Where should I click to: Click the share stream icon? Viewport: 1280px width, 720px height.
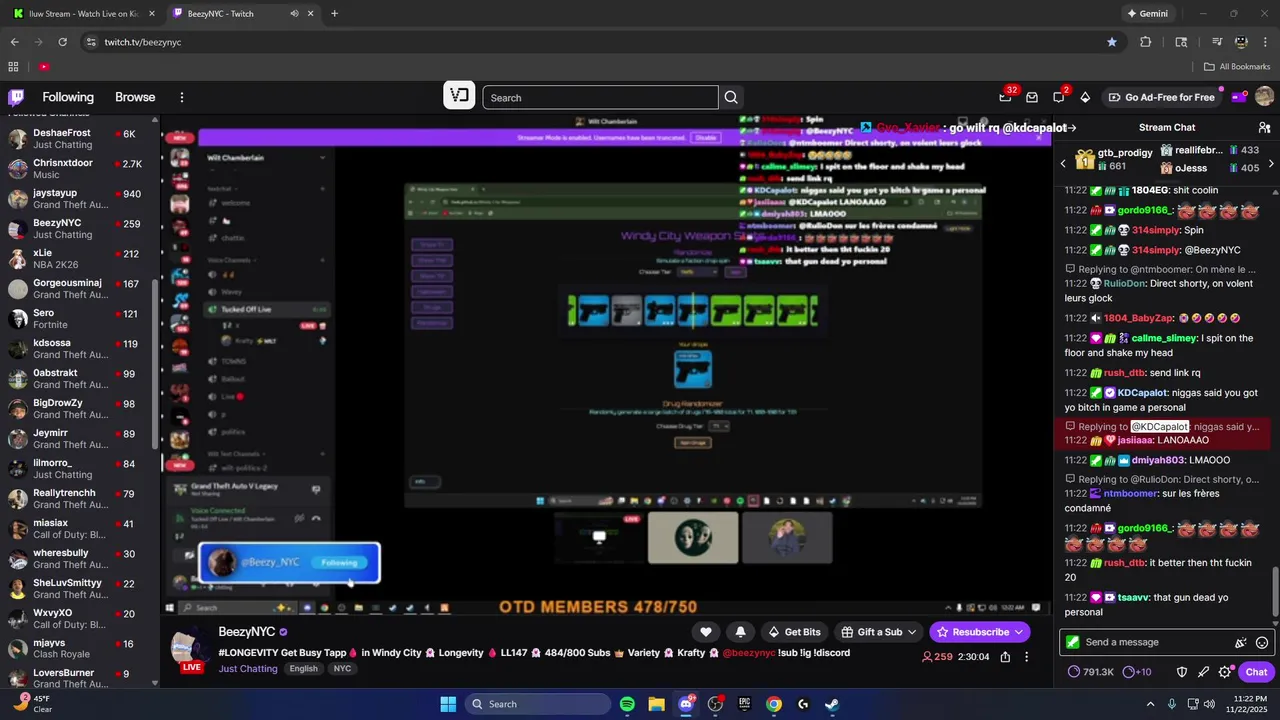point(1005,657)
